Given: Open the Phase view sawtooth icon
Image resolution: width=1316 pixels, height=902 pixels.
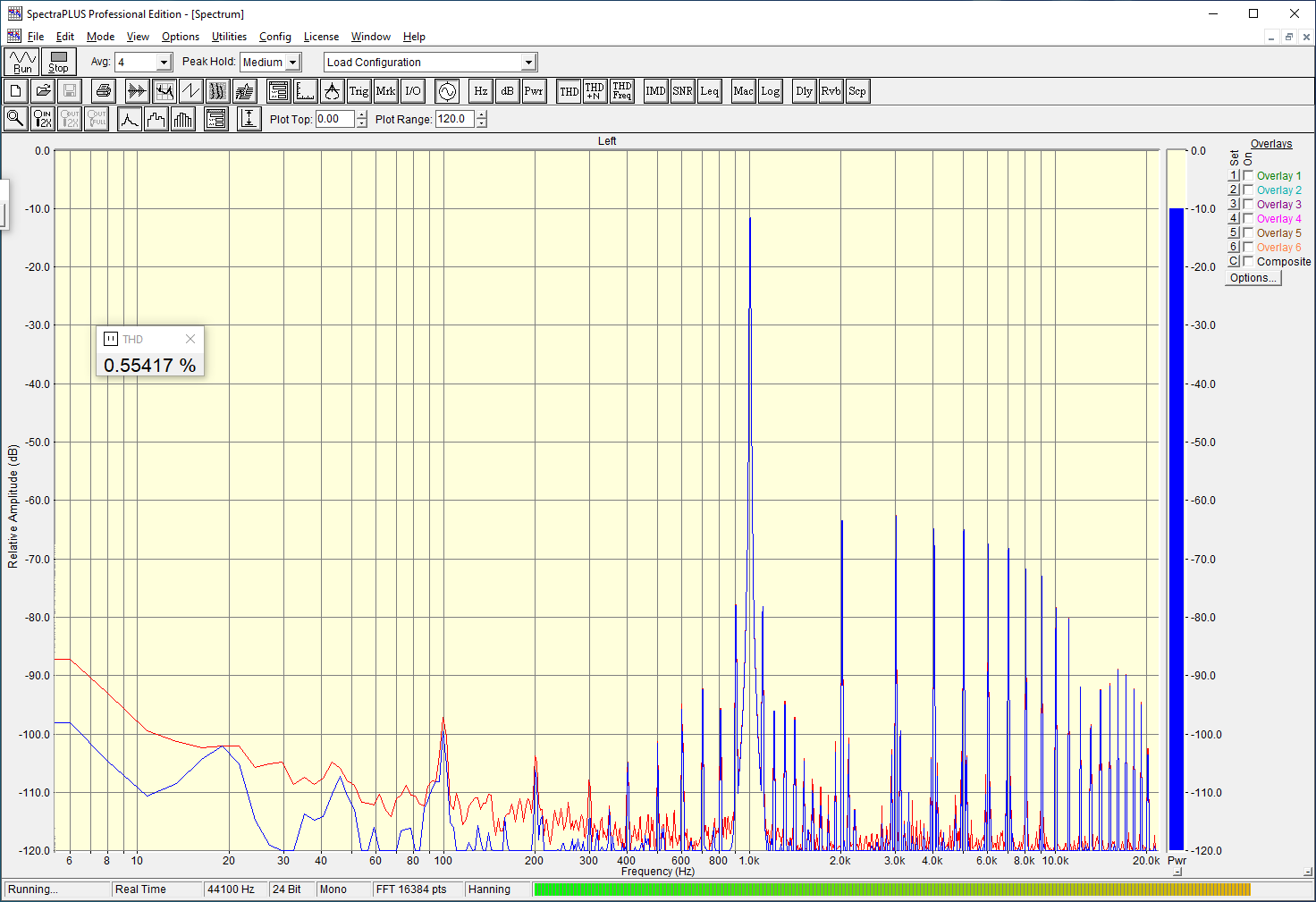Looking at the screenshot, I should click(x=190, y=91).
